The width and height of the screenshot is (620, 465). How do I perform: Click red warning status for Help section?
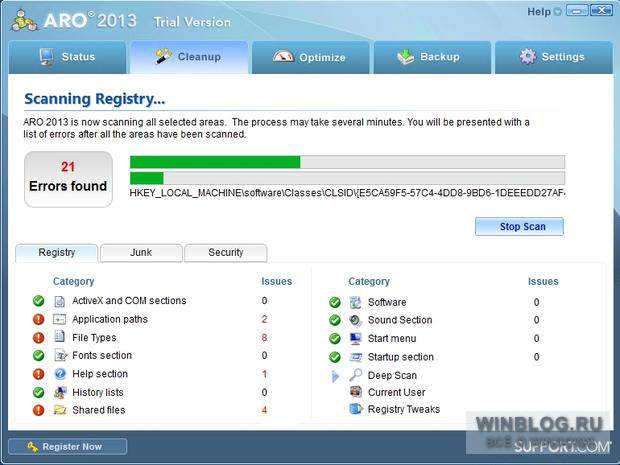pyautogui.click(x=39, y=374)
